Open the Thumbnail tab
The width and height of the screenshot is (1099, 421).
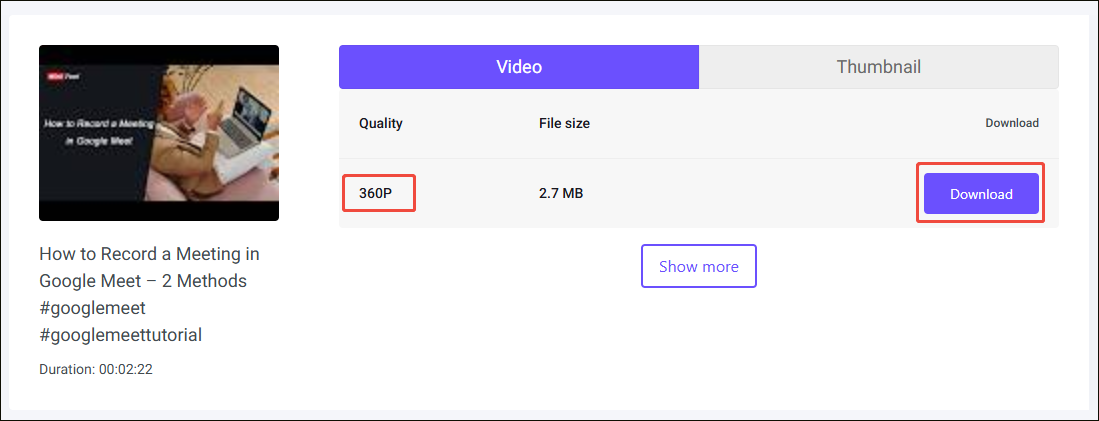pyautogui.click(x=878, y=67)
